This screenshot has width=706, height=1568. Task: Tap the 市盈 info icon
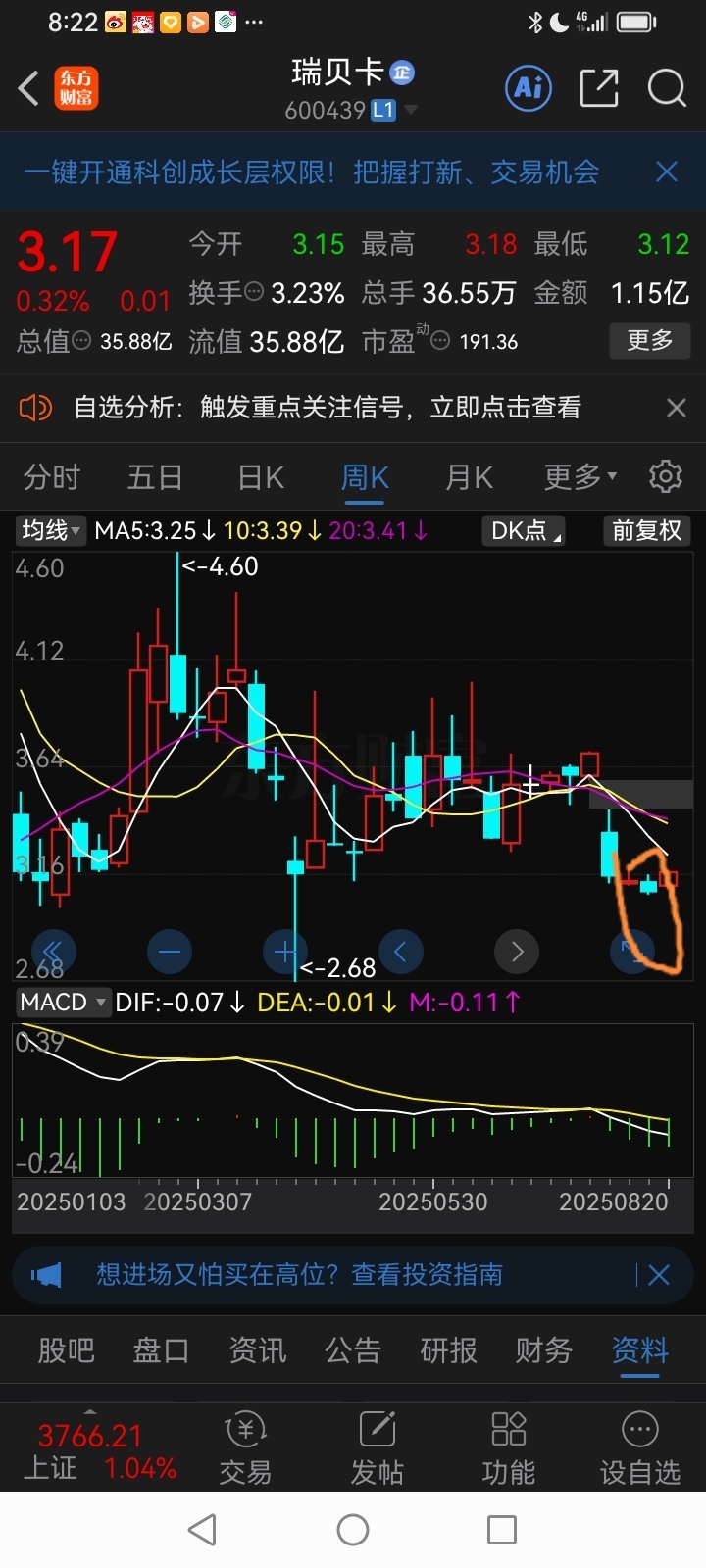pyautogui.click(x=441, y=341)
